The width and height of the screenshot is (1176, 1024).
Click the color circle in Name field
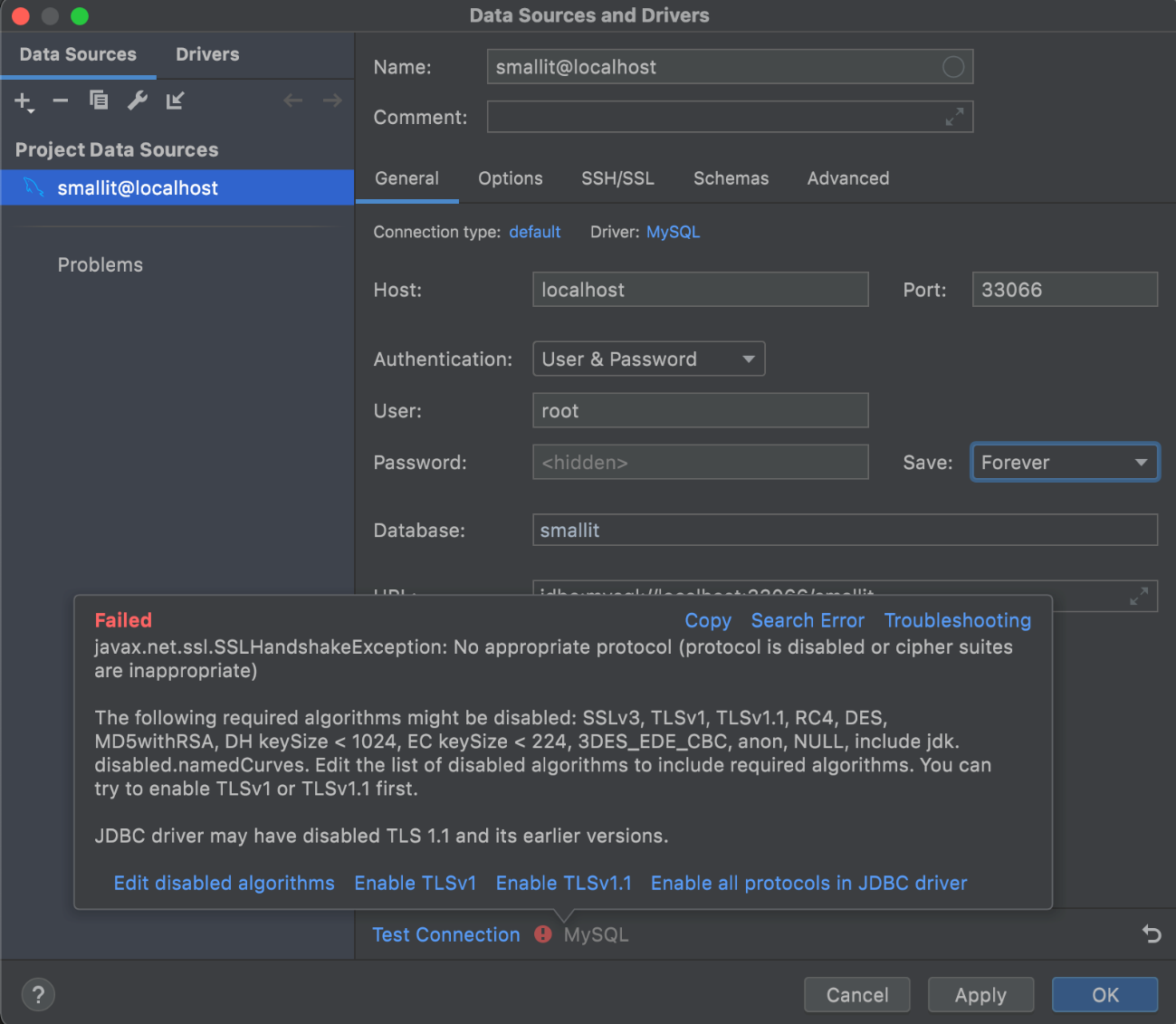953,67
